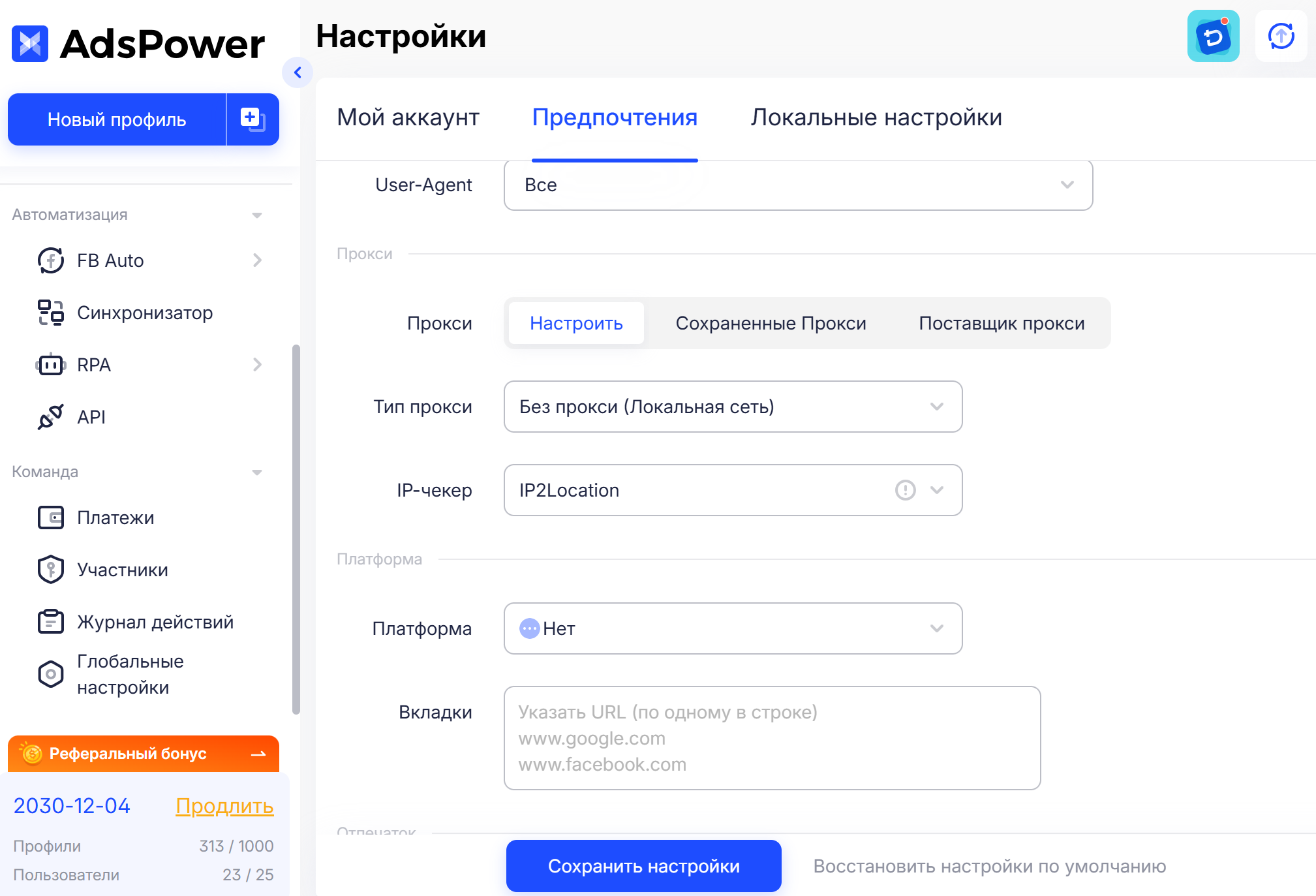Click the sync/refresh icon in the top bar
1316x896 pixels.
pos(1280,36)
